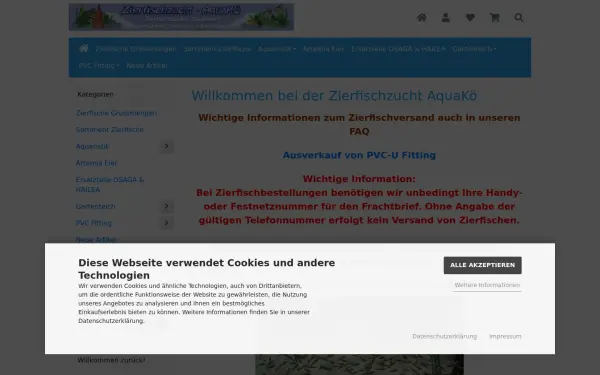
Task: Open the home icon in header
Action: point(422,18)
